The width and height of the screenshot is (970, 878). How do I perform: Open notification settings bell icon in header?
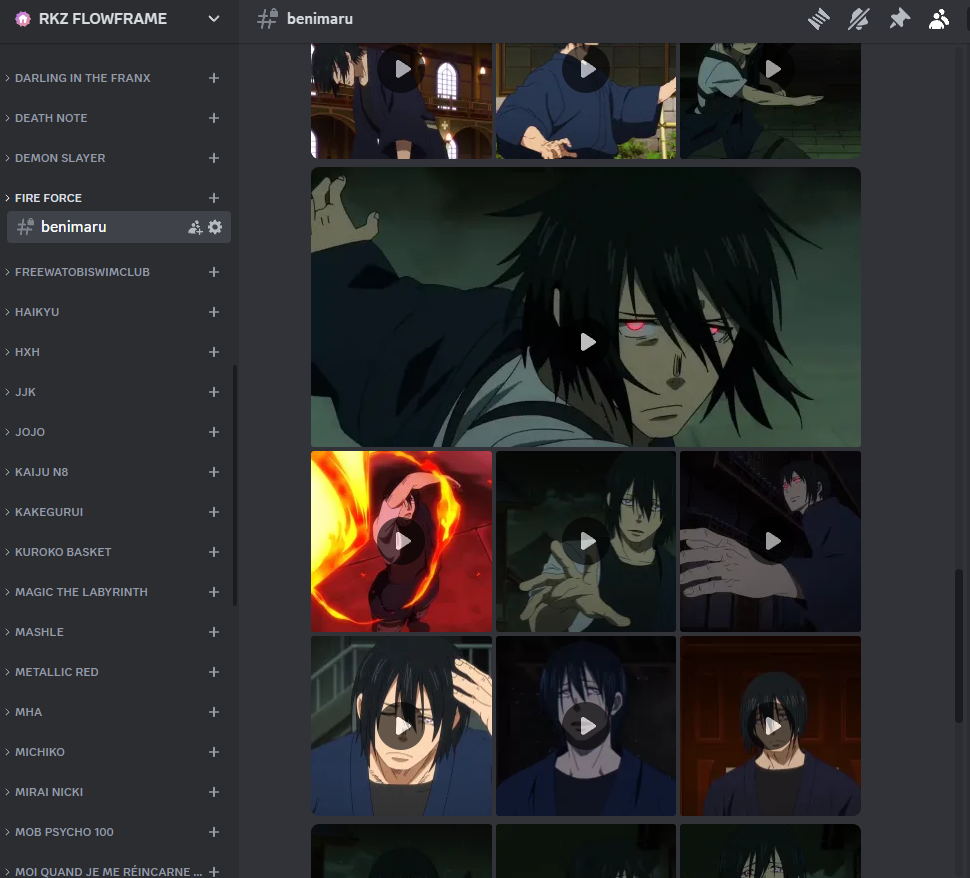(858, 19)
